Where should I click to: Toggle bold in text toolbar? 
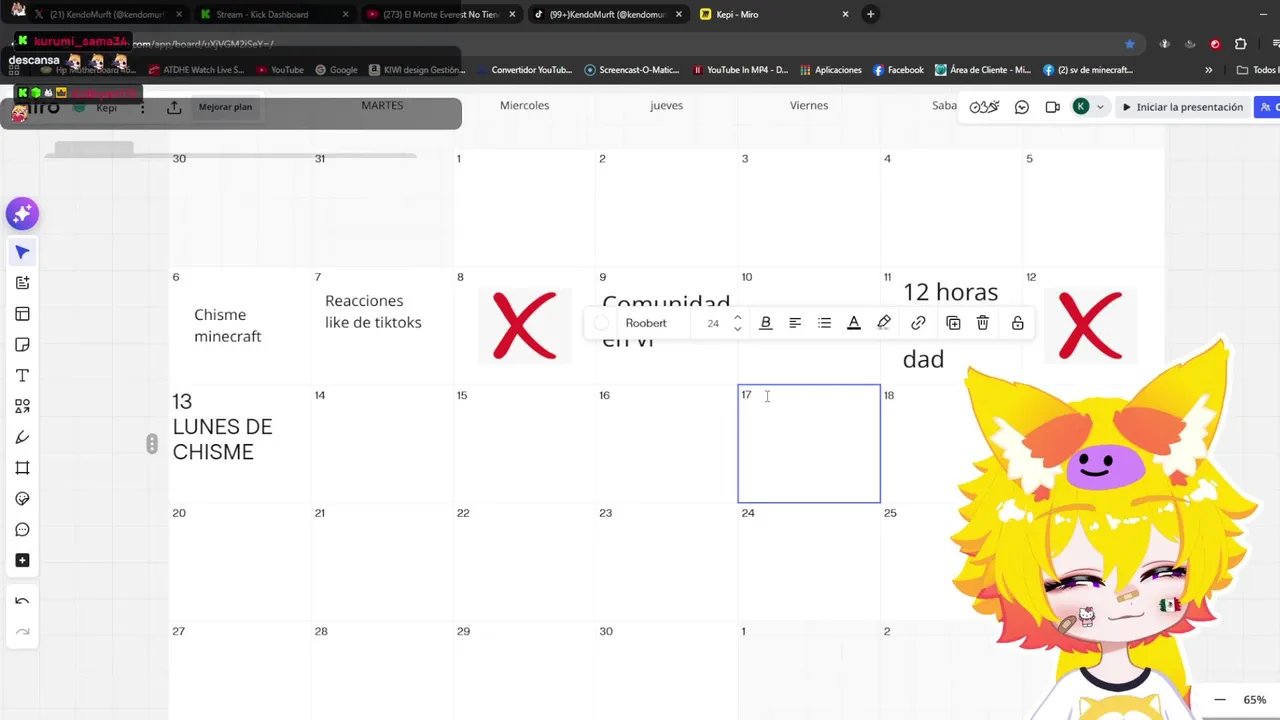coord(766,323)
